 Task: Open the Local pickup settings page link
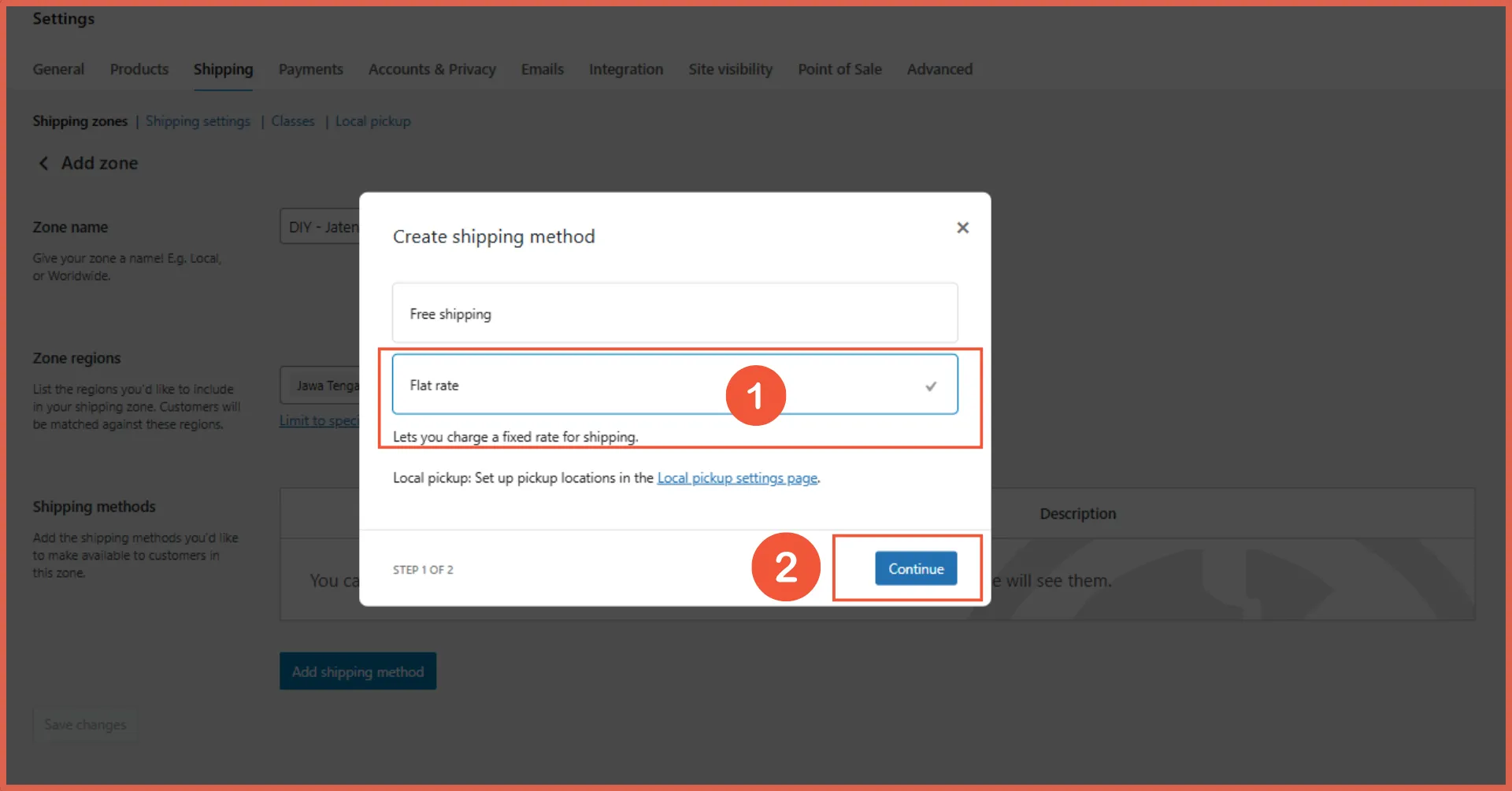pos(737,478)
